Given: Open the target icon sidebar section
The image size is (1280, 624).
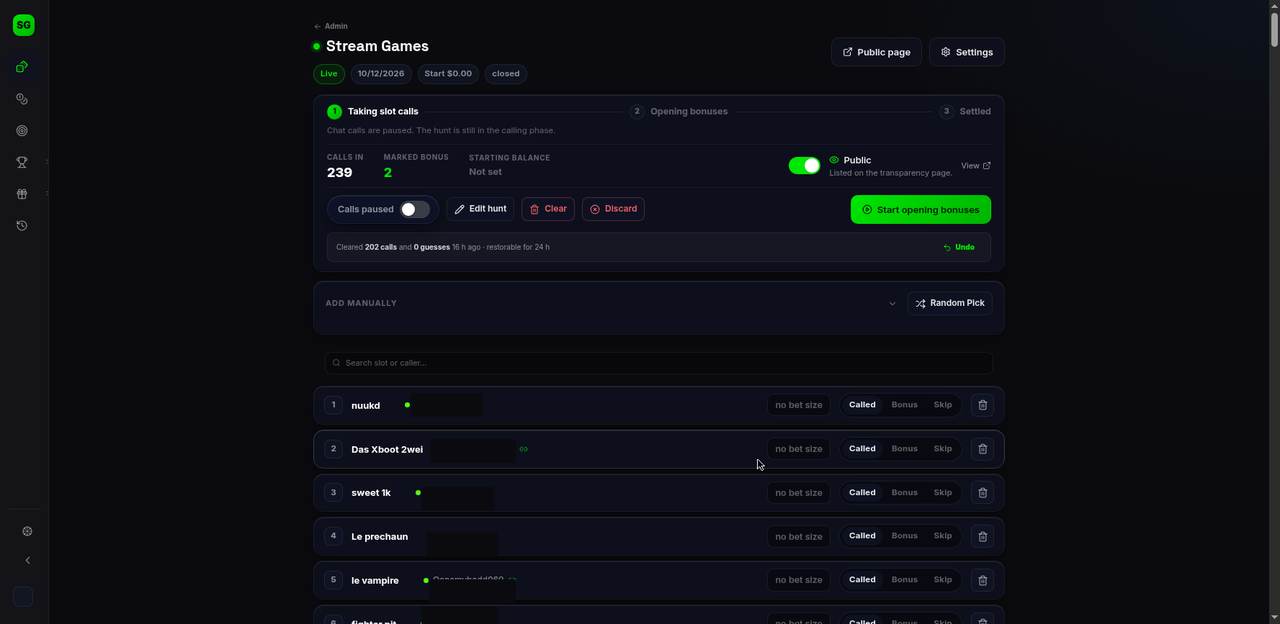Looking at the screenshot, I should coord(22,131).
